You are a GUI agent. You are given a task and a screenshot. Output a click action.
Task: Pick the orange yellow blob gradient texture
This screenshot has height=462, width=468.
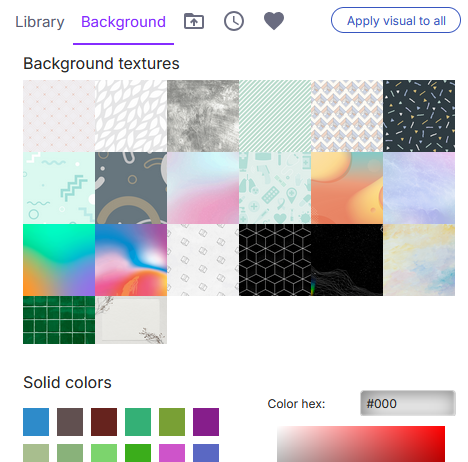pos(347,188)
